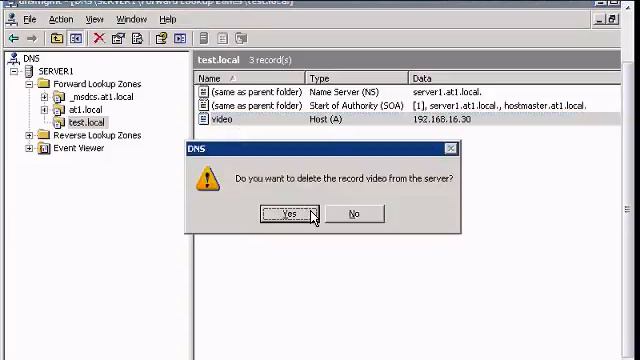
Task: Click the Reverse Lookup Zones folder icon
Action: point(44,135)
